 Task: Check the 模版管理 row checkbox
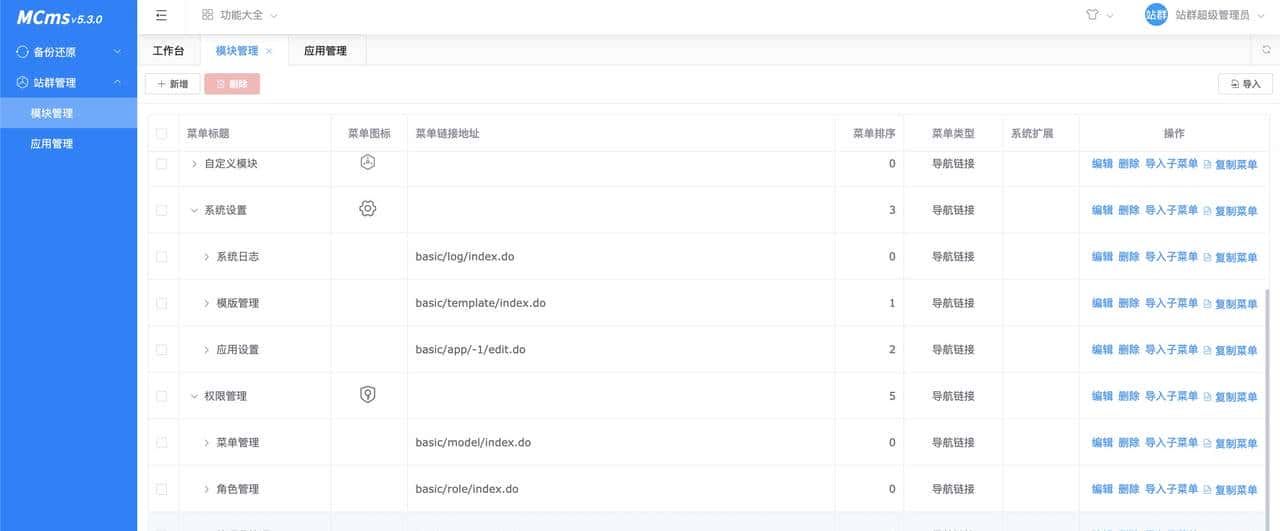pyautogui.click(x=161, y=303)
